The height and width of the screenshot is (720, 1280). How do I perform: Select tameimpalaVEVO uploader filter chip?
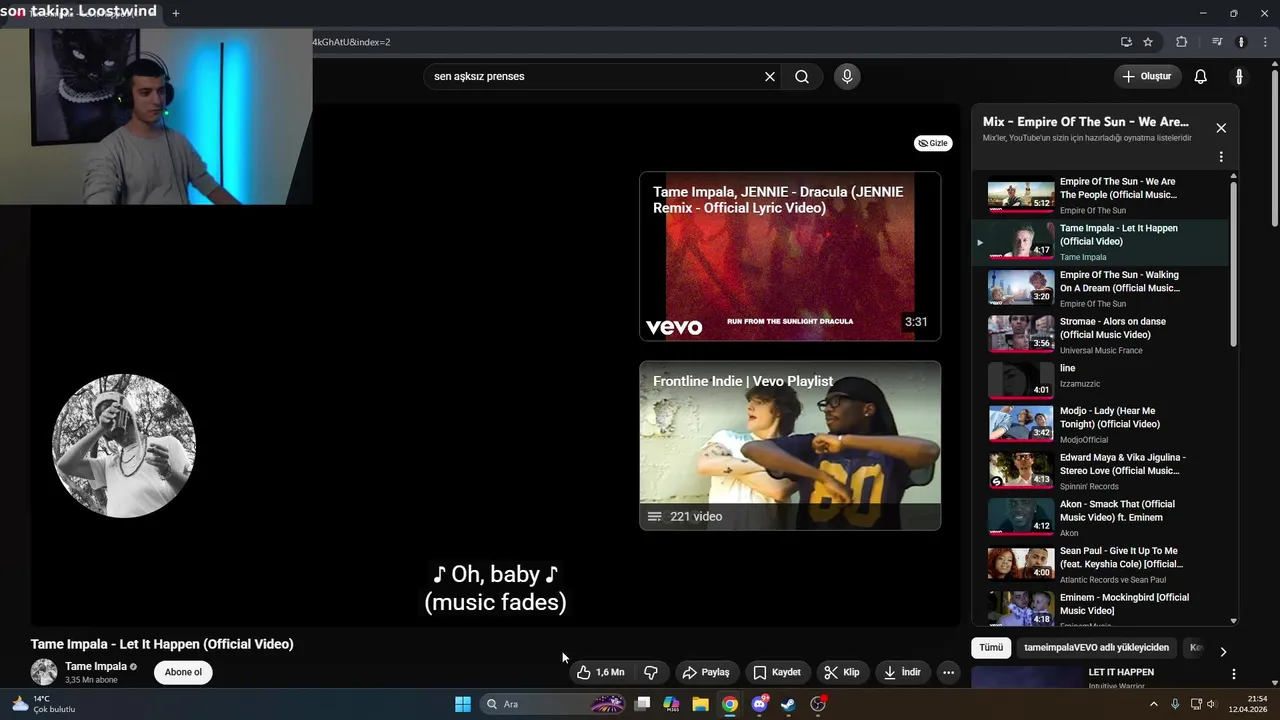click(1096, 648)
